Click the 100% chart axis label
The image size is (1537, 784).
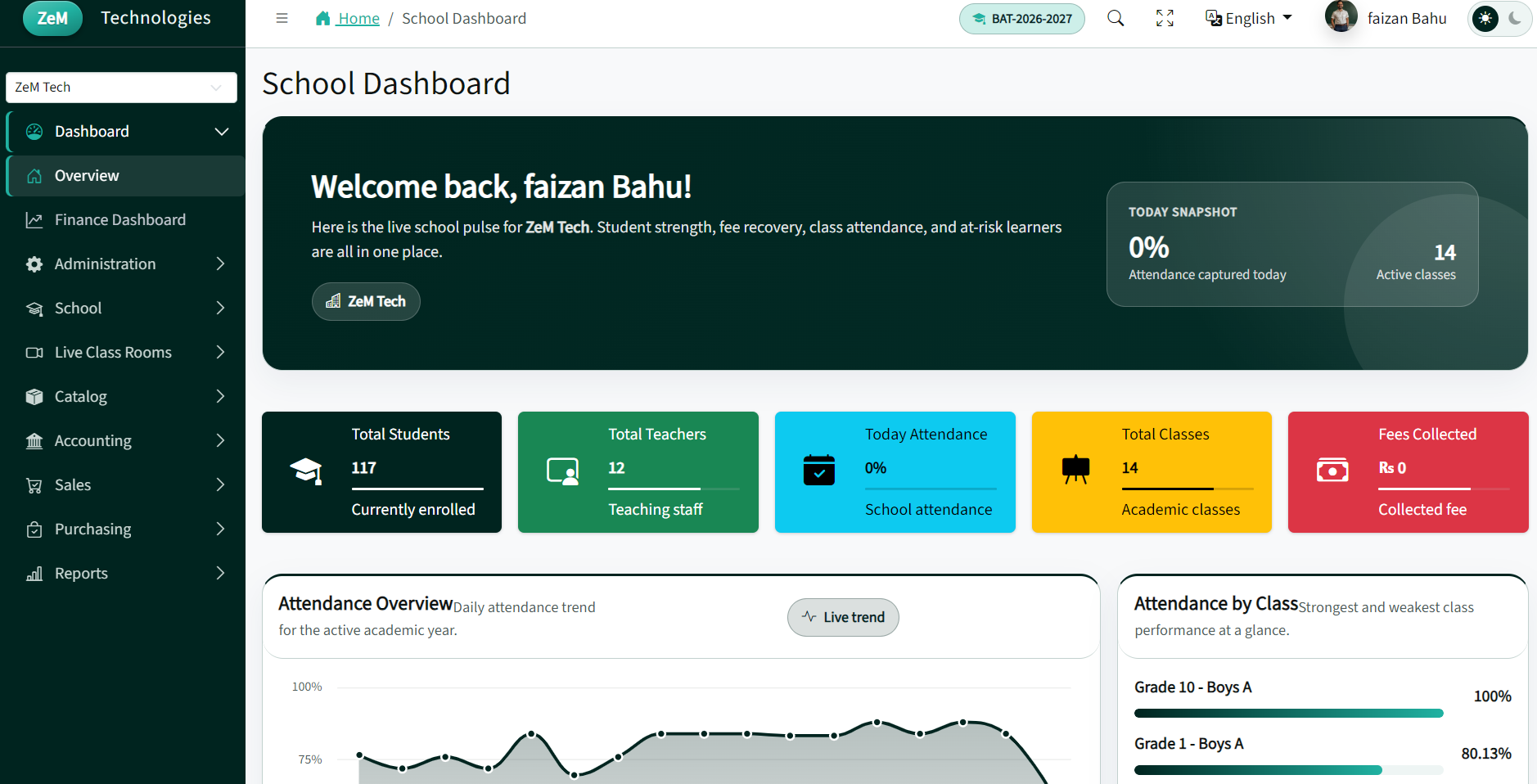[x=307, y=687]
